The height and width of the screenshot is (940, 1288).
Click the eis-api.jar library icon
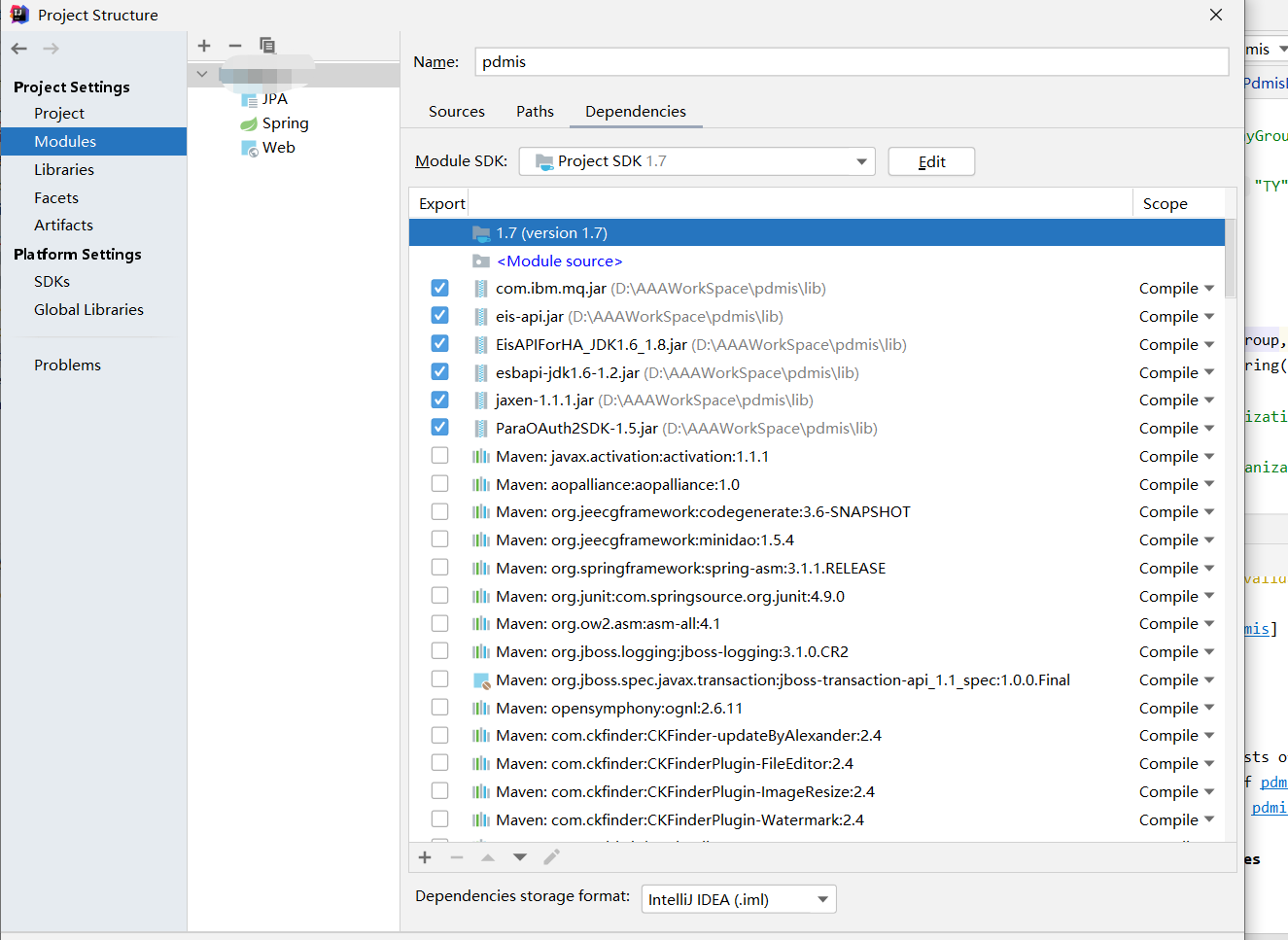[x=481, y=317]
